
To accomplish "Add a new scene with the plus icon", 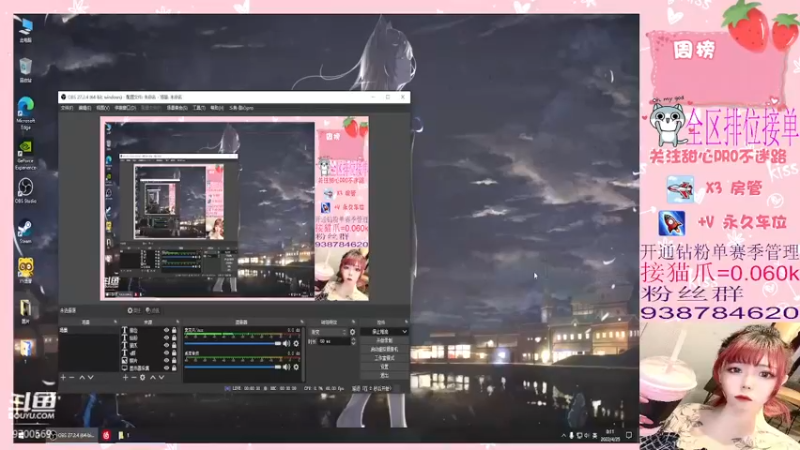I will [63, 378].
